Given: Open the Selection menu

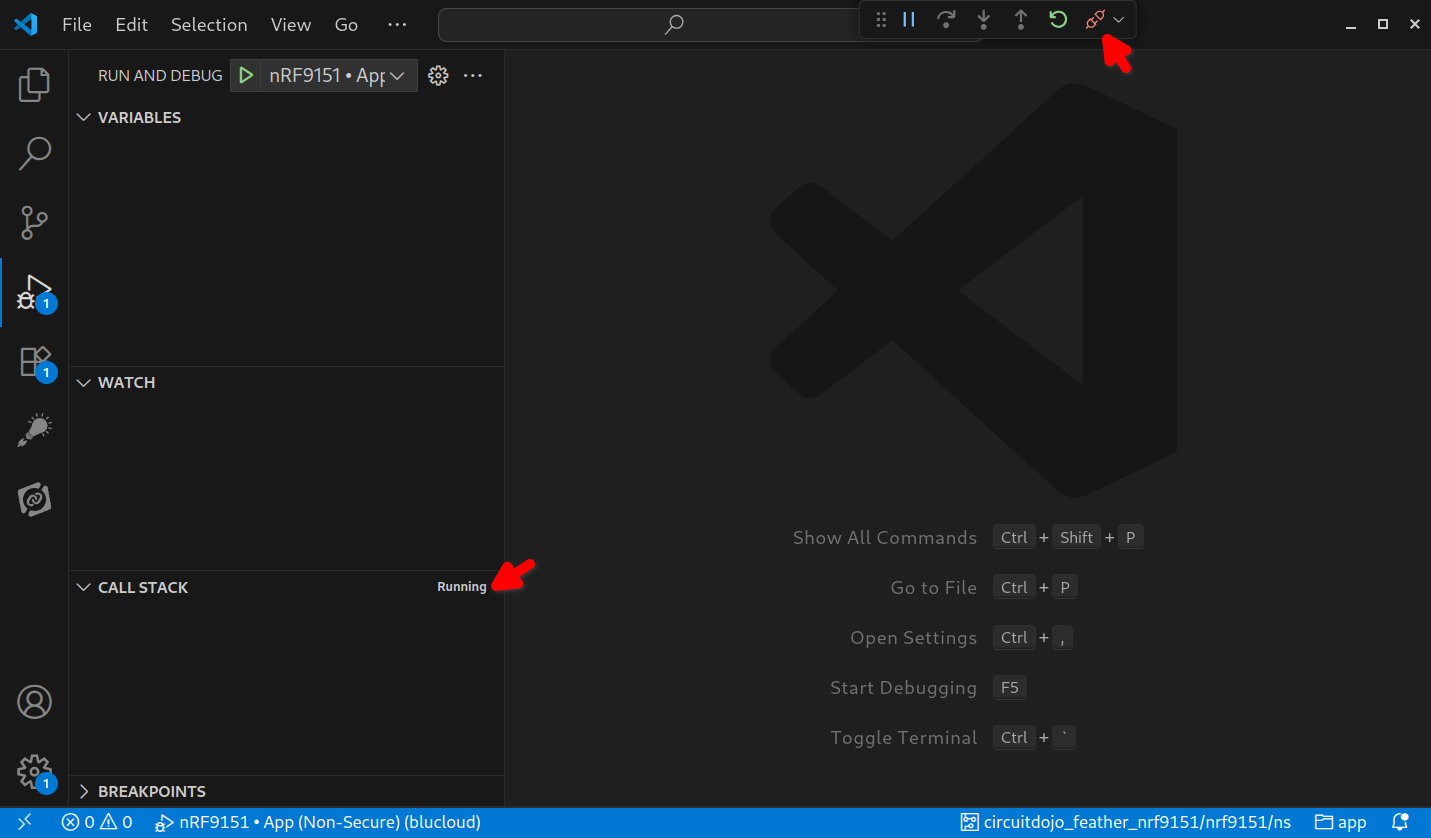Looking at the screenshot, I should tap(209, 24).
